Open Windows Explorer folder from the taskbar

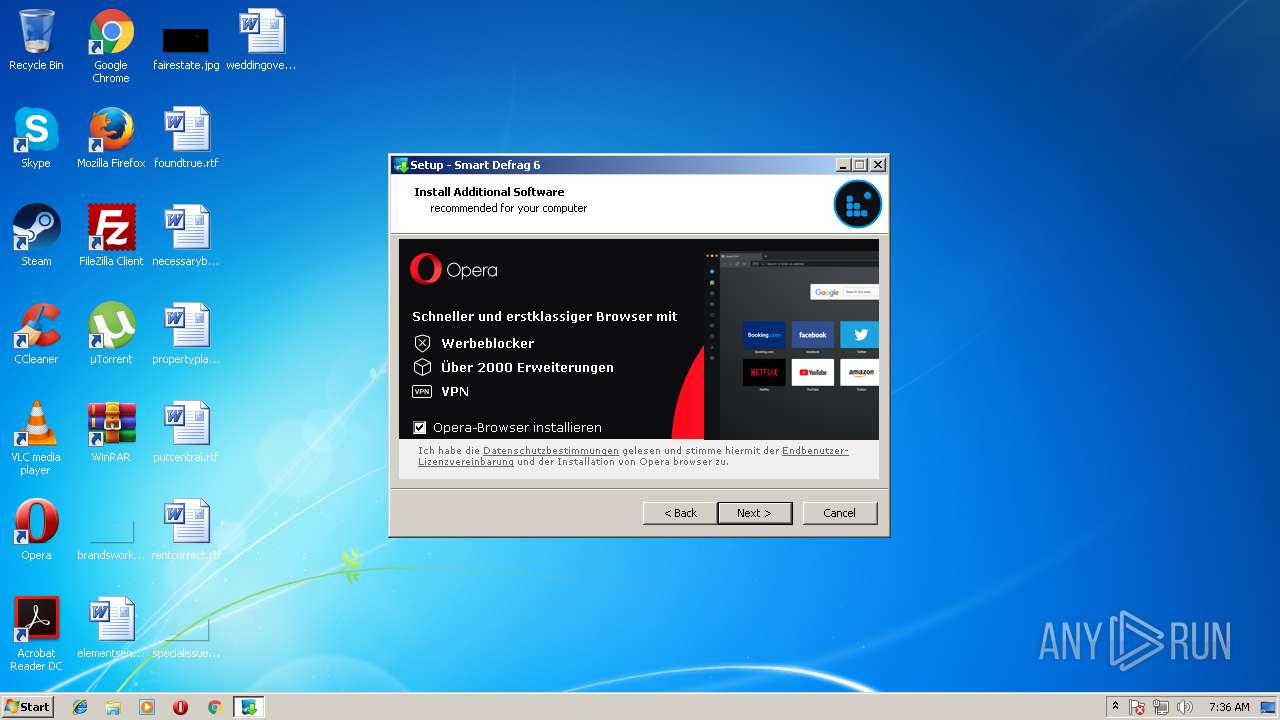point(113,707)
